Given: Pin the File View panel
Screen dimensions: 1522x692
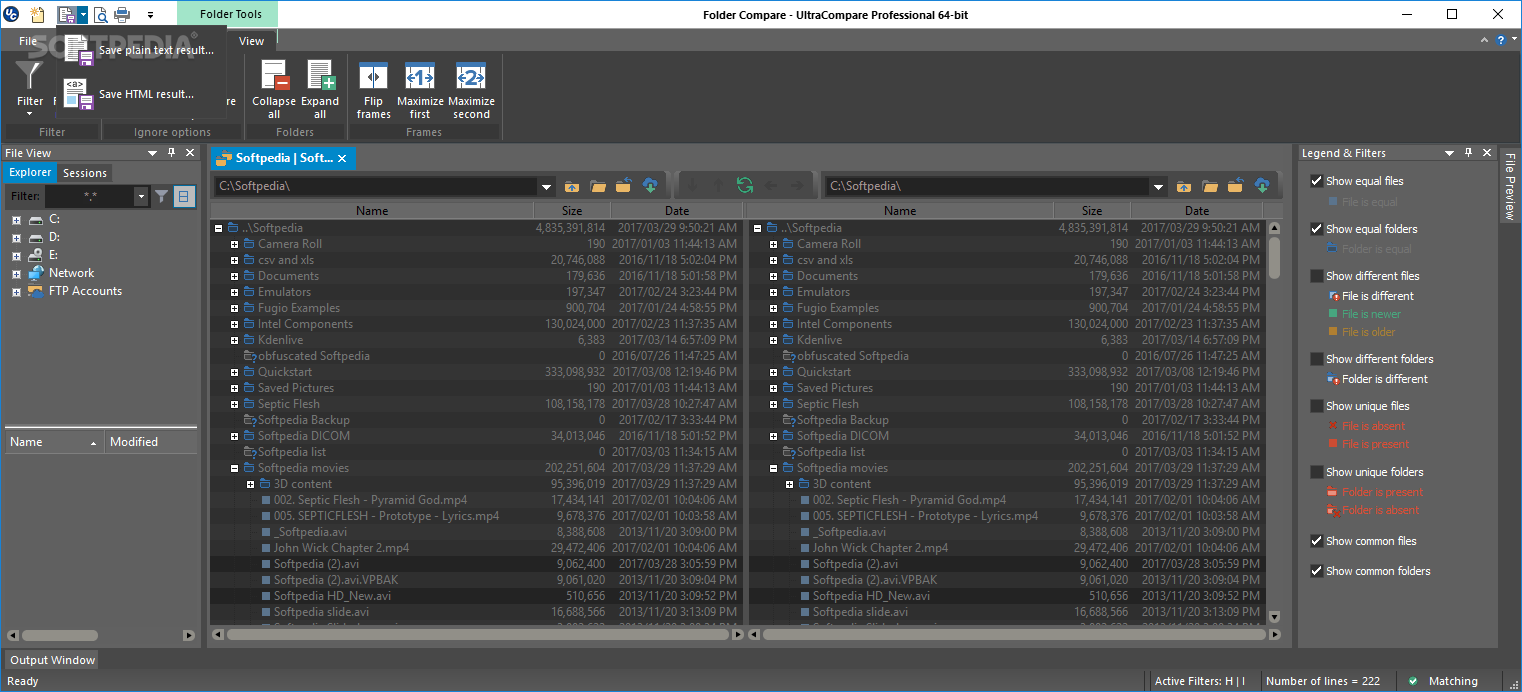Looking at the screenshot, I should point(171,153).
